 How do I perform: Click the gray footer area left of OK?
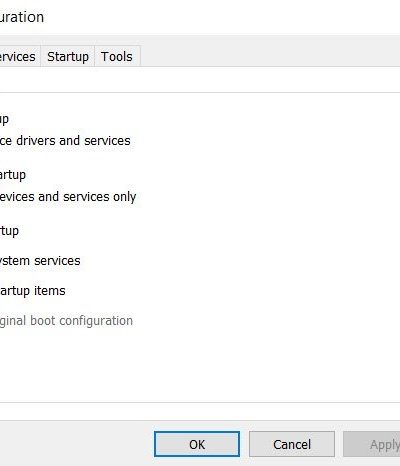77,443
